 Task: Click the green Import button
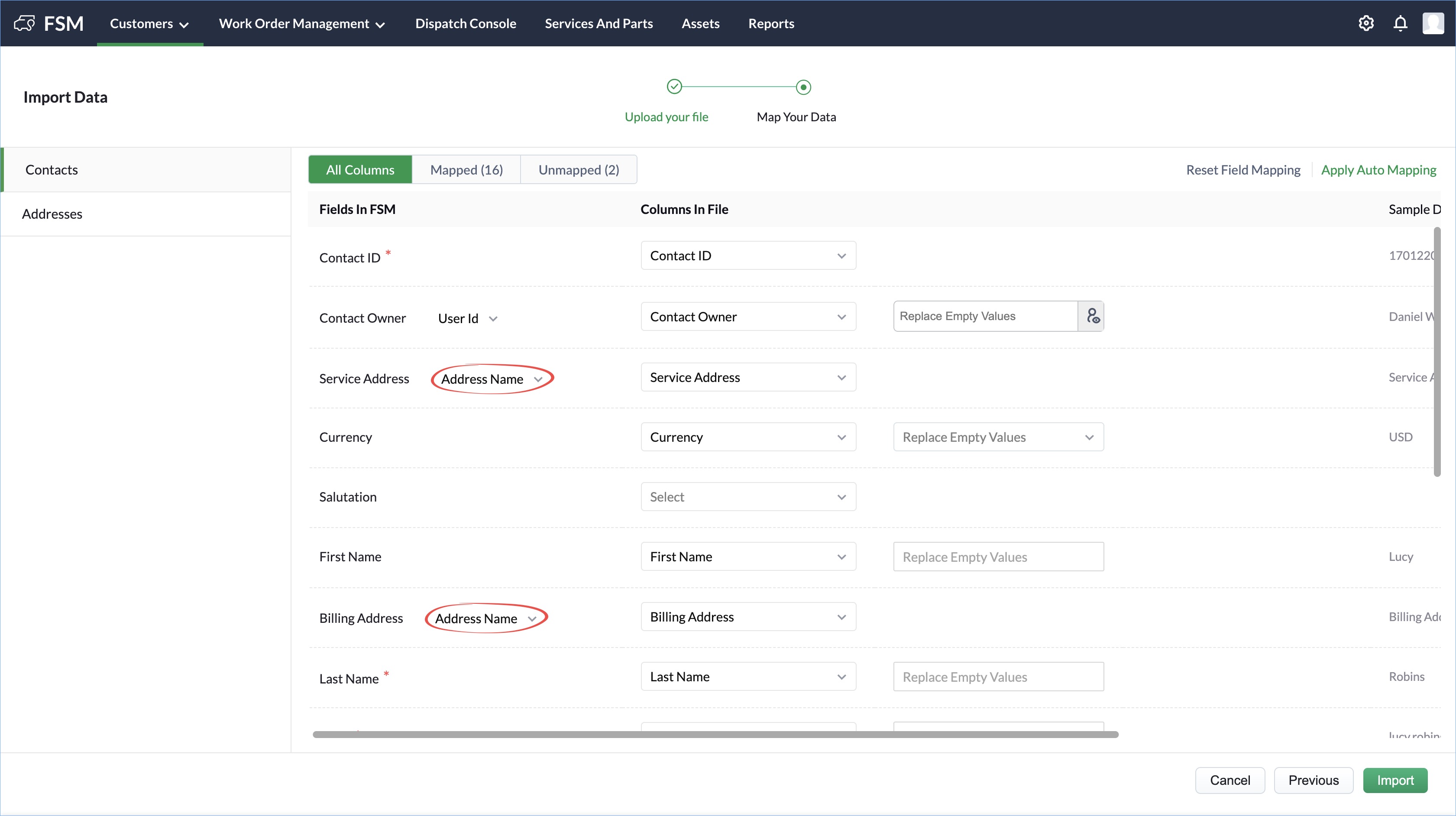1395,780
